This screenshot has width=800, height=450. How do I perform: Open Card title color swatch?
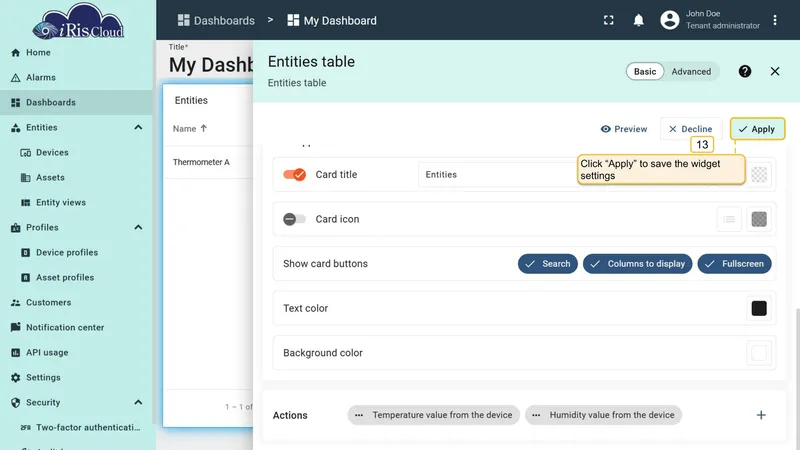(x=759, y=174)
